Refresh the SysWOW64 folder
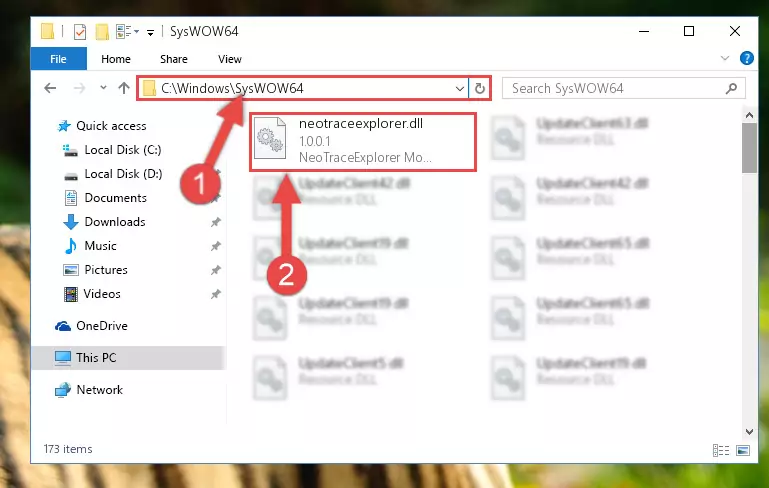769x488 pixels. [480, 89]
